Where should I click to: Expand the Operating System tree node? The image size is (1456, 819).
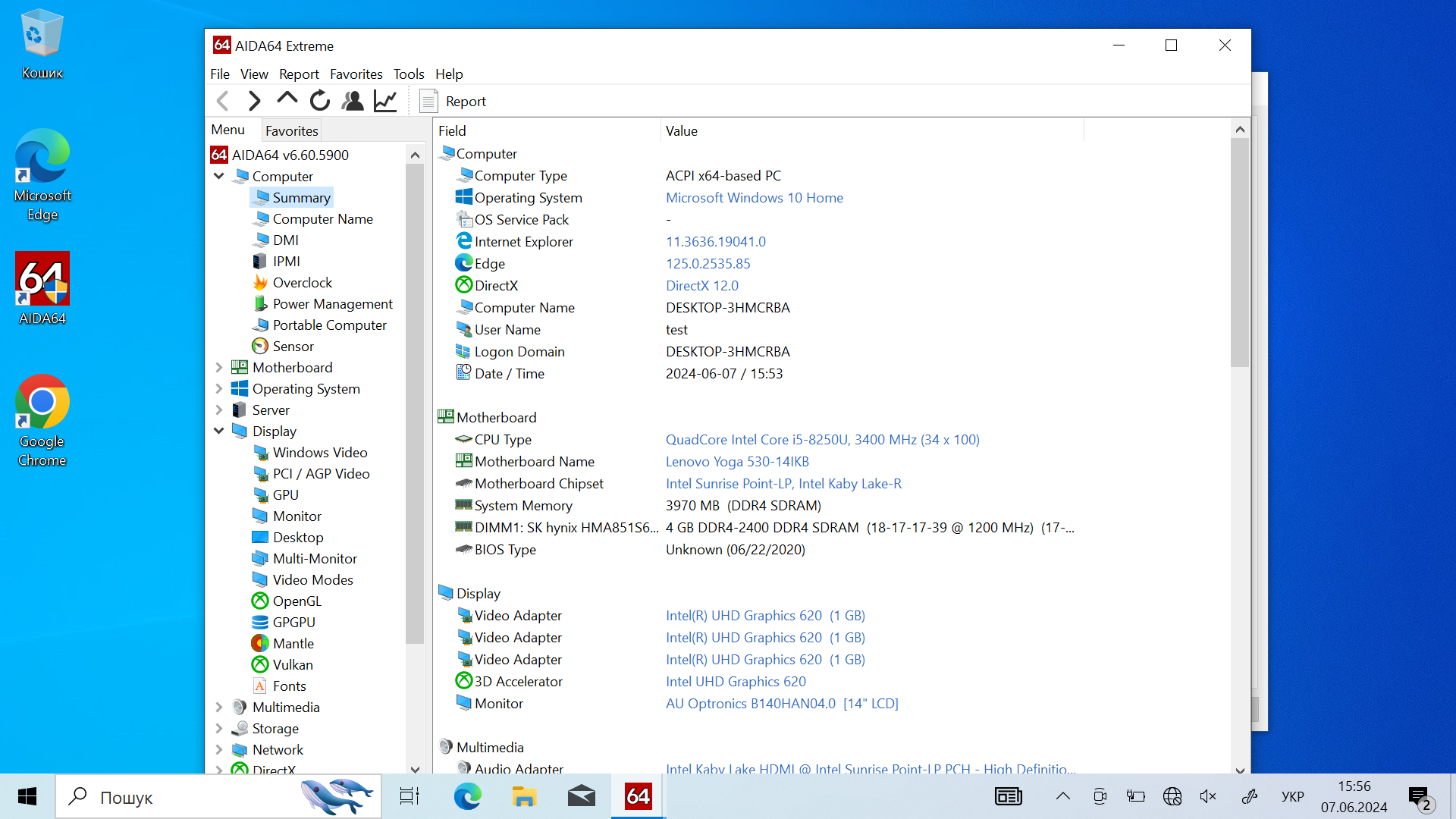(x=219, y=388)
